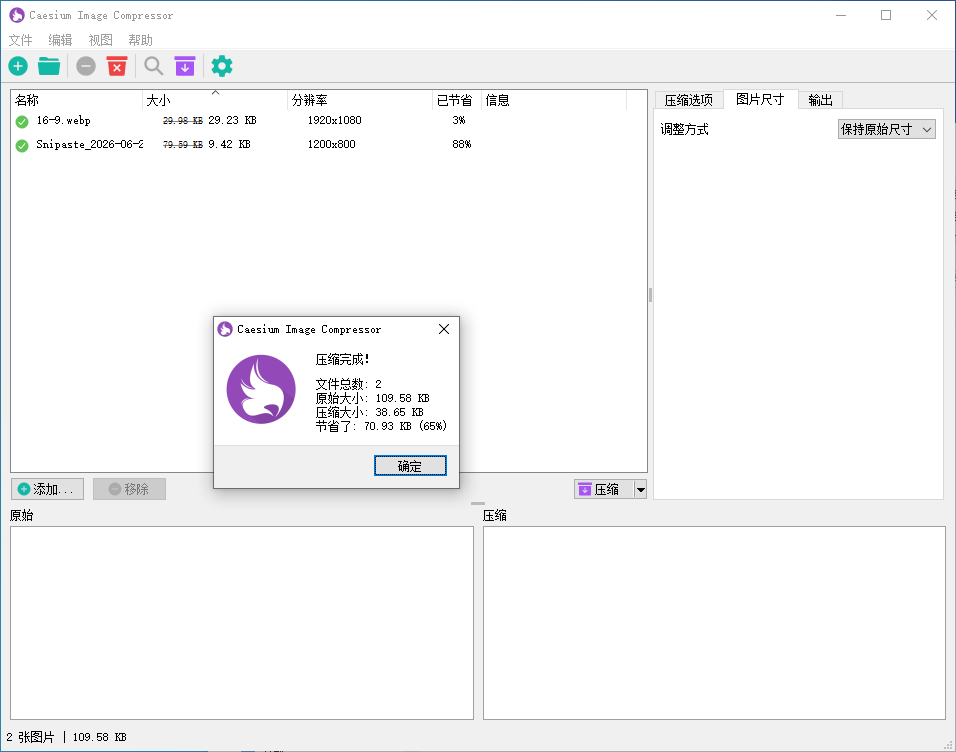The width and height of the screenshot is (956, 752).
Task: Click green check icon beside Snipaste_2026-06-2
Action: 22,146
